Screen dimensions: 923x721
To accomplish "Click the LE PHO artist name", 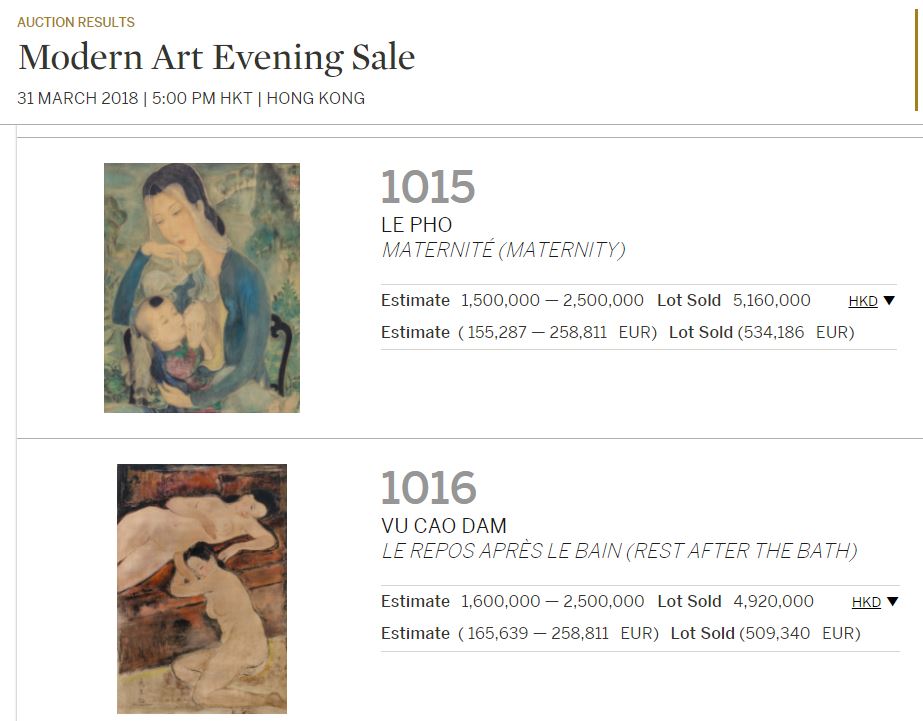I will pyautogui.click(x=417, y=225).
